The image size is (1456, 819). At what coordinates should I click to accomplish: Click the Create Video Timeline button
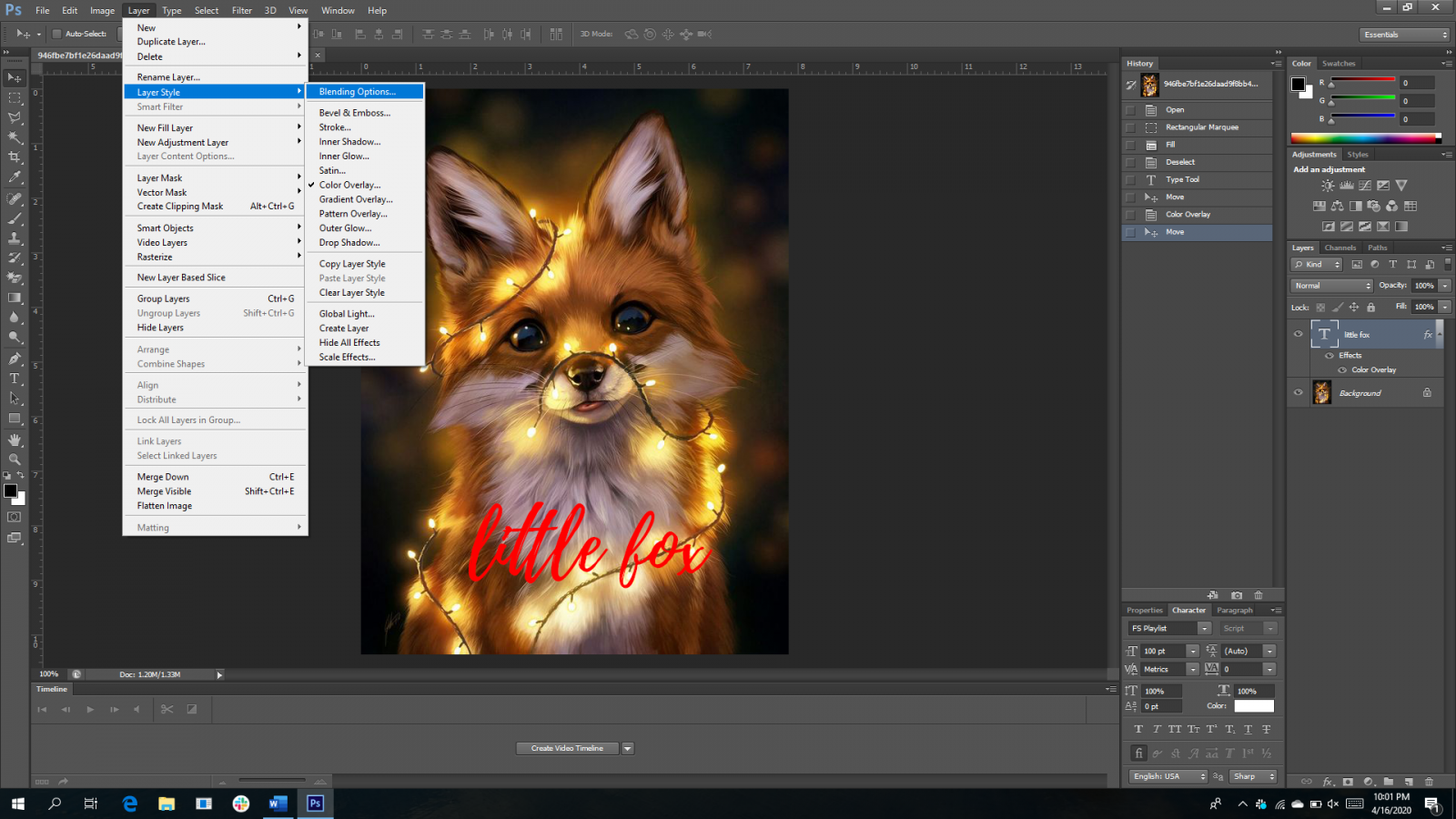click(x=567, y=749)
